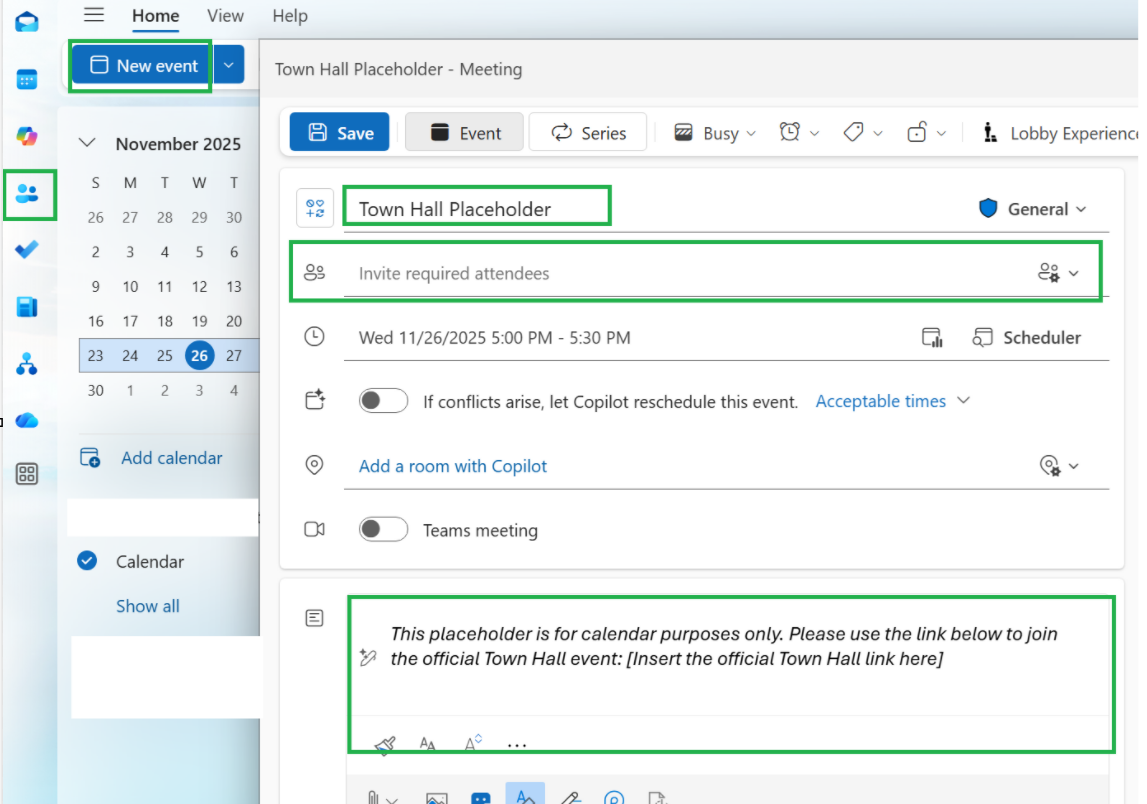1147x804 pixels.
Task: Click Show all calendars link
Action: click(x=148, y=606)
